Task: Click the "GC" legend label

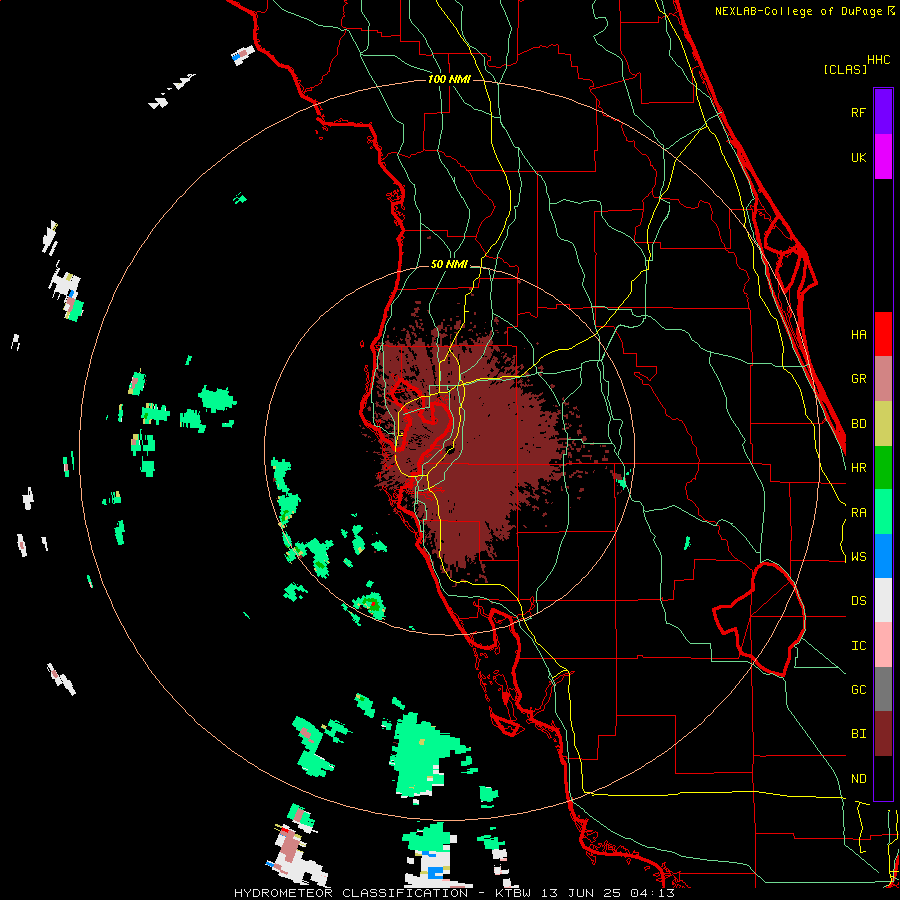Action: click(858, 690)
